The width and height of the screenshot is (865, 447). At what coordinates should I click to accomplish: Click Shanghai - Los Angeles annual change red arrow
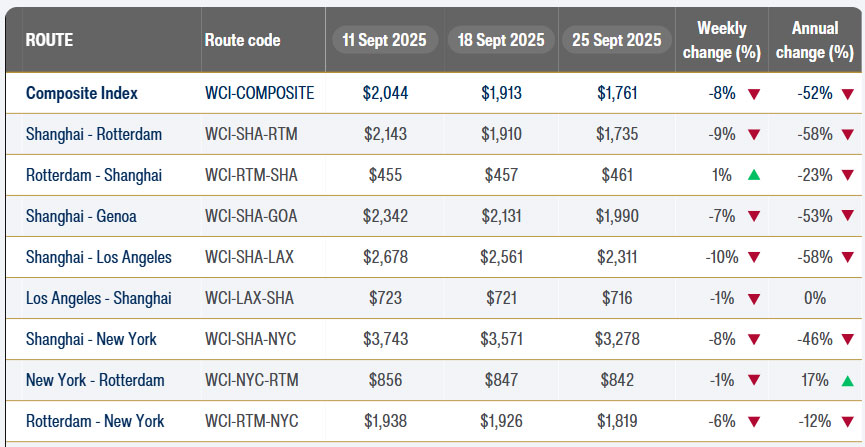847,257
